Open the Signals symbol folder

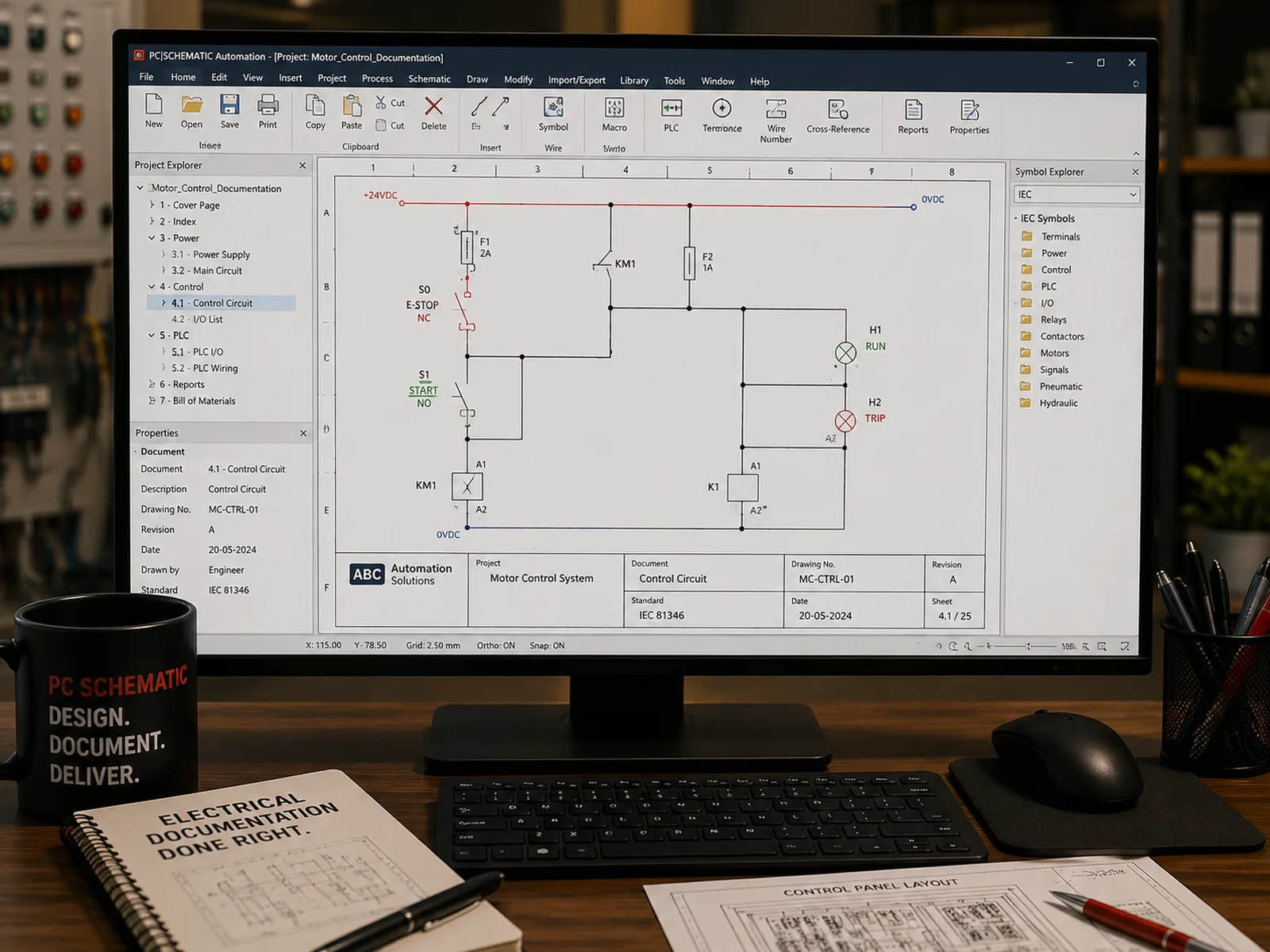[x=1045, y=370]
